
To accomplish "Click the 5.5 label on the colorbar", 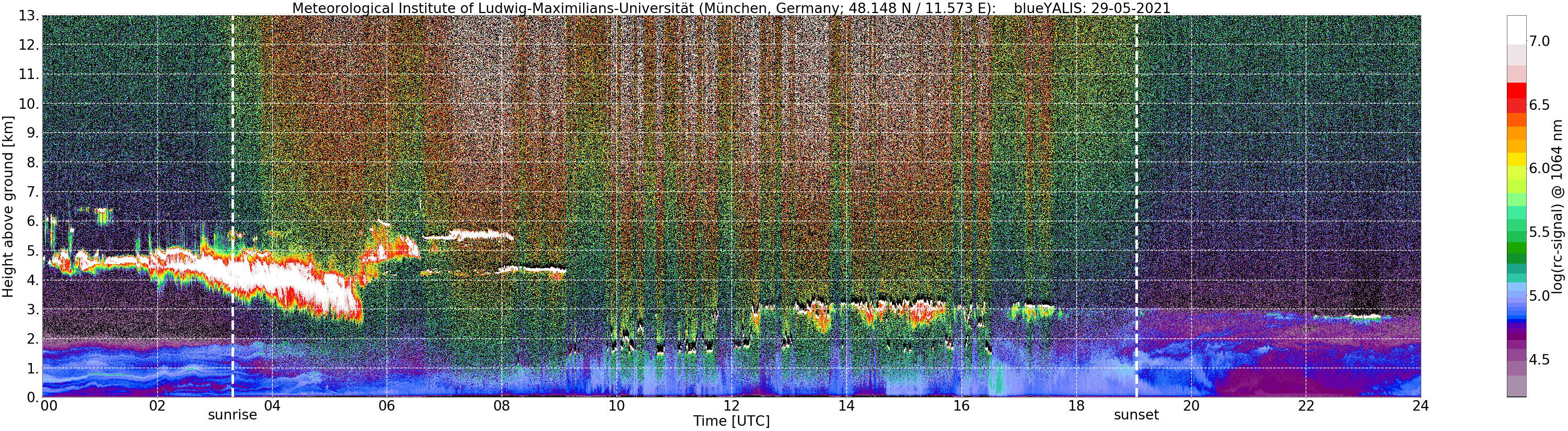I will click(1539, 232).
